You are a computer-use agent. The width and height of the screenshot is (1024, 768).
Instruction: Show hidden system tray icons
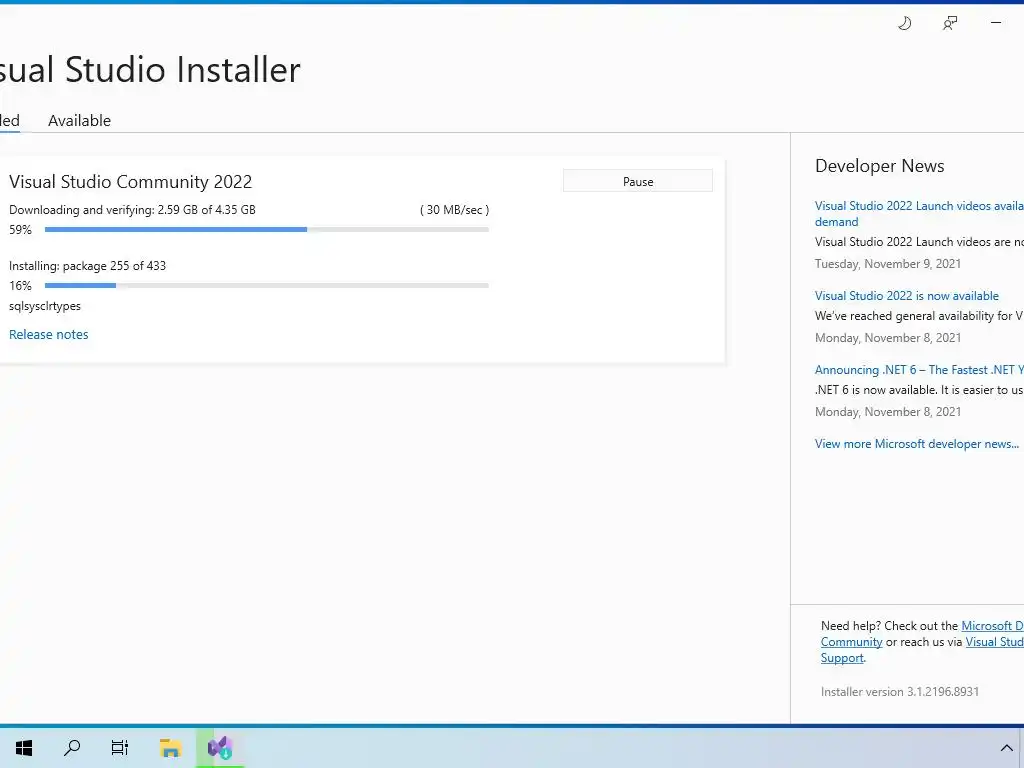click(x=1006, y=748)
